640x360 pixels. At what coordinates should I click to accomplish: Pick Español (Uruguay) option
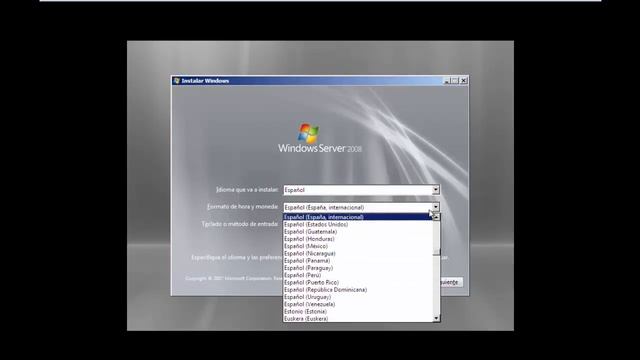click(358, 297)
